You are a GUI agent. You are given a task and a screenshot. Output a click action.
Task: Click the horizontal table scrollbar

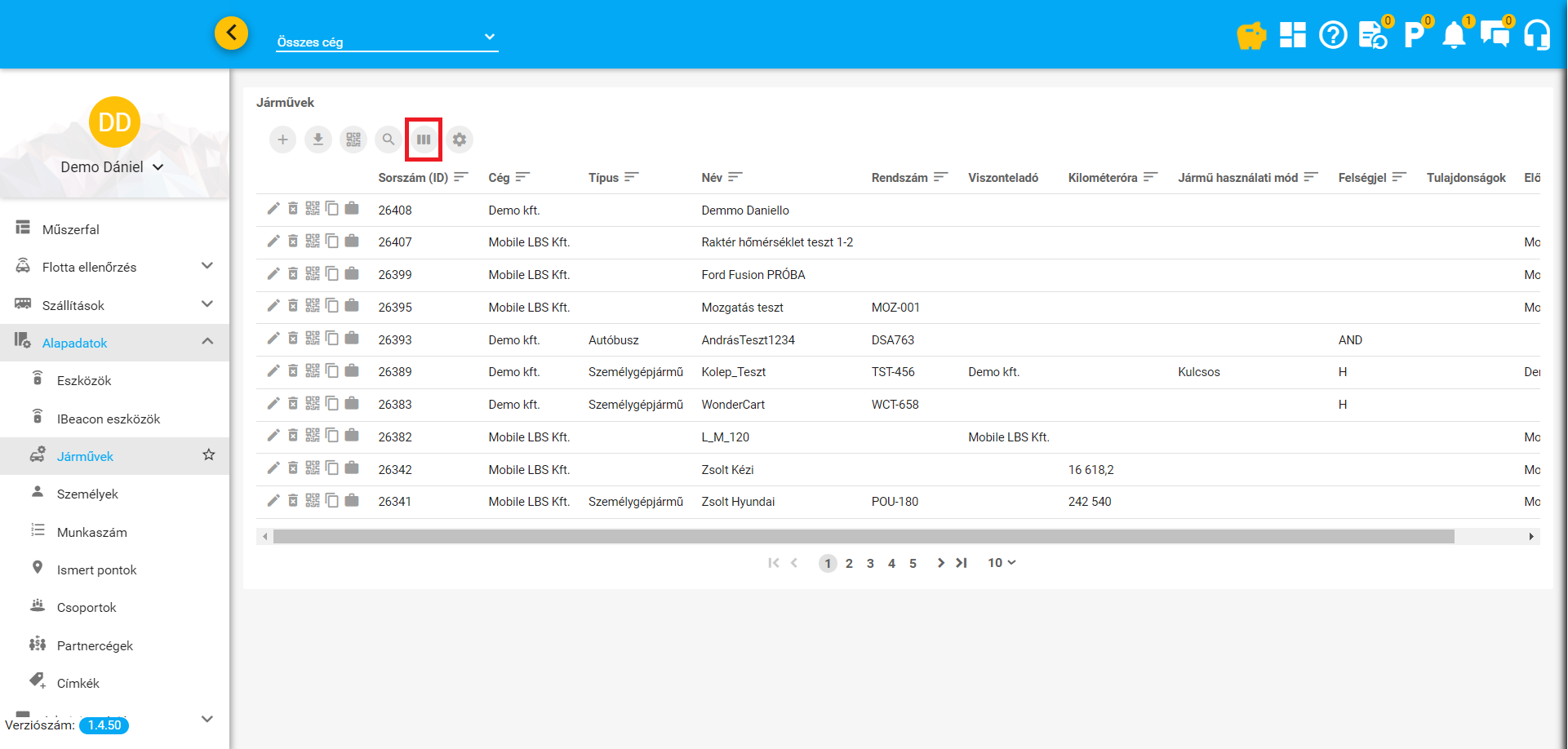[x=864, y=537]
